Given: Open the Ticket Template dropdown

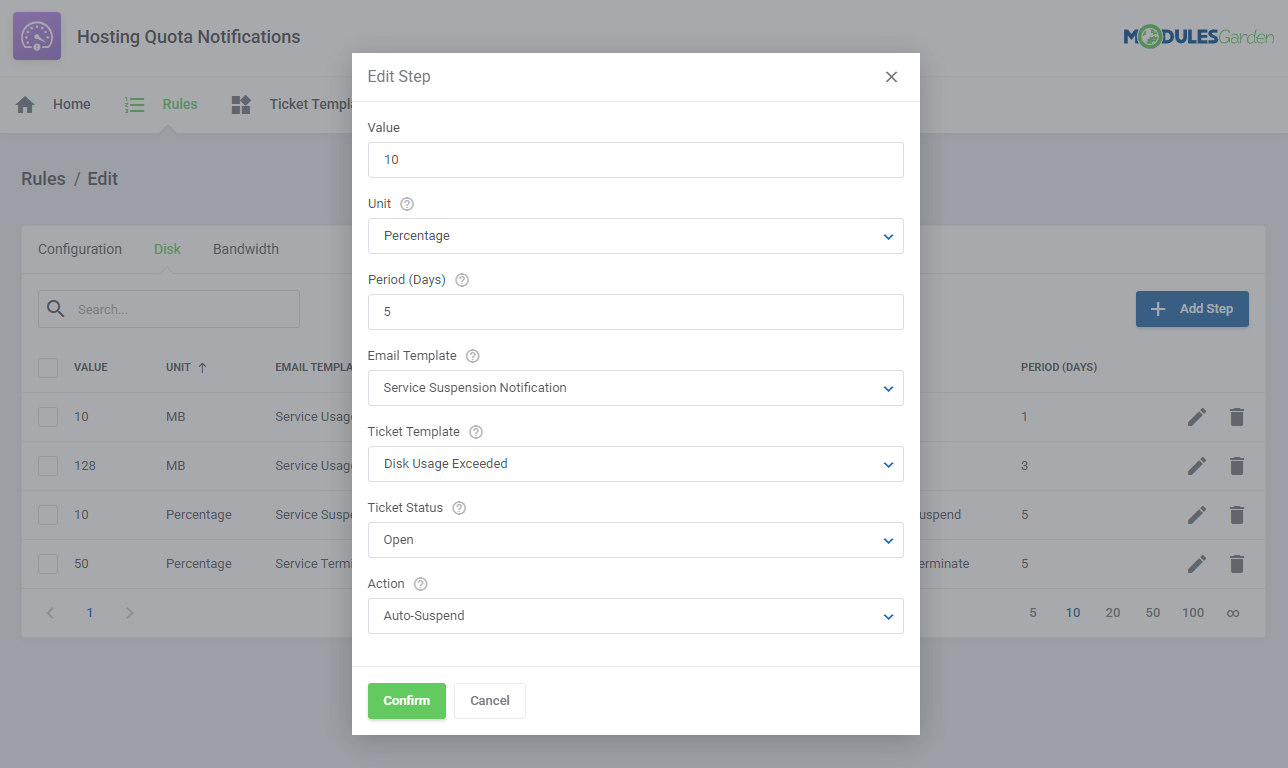Looking at the screenshot, I should [x=636, y=464].
